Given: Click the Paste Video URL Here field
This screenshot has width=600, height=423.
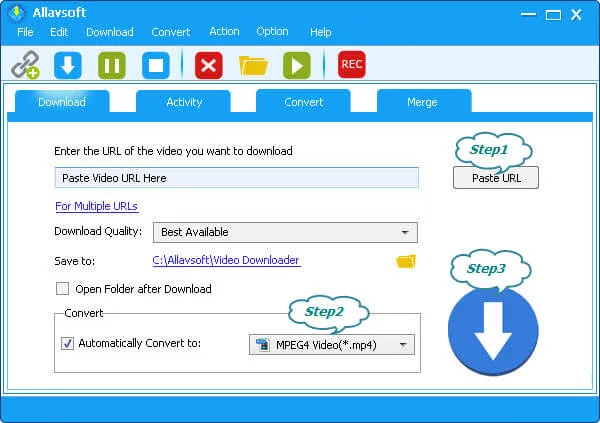Looking at the screenshot, I should (236, 178).
